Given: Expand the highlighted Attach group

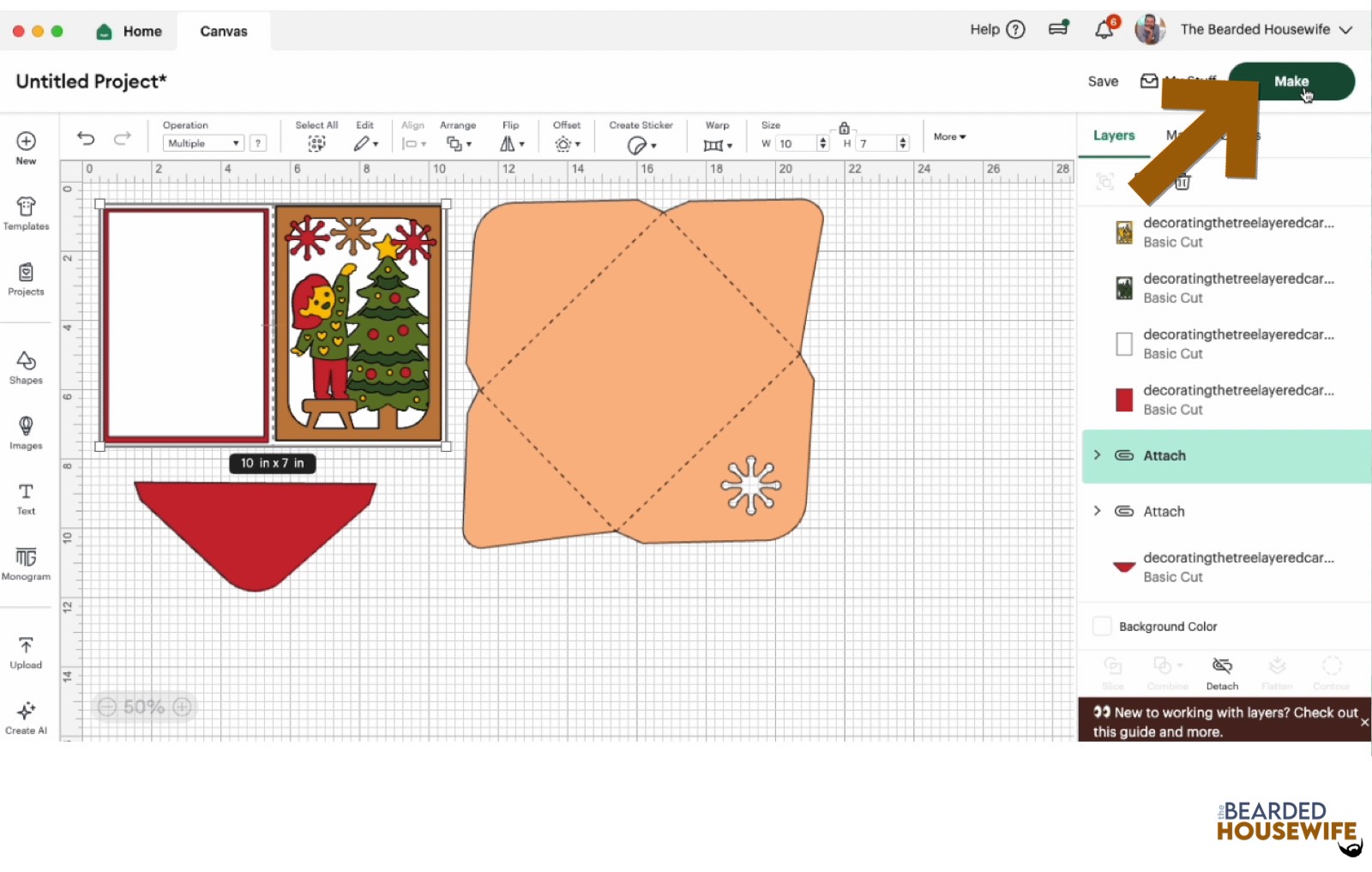Looking at the screenshot, I should point(1098,455).
